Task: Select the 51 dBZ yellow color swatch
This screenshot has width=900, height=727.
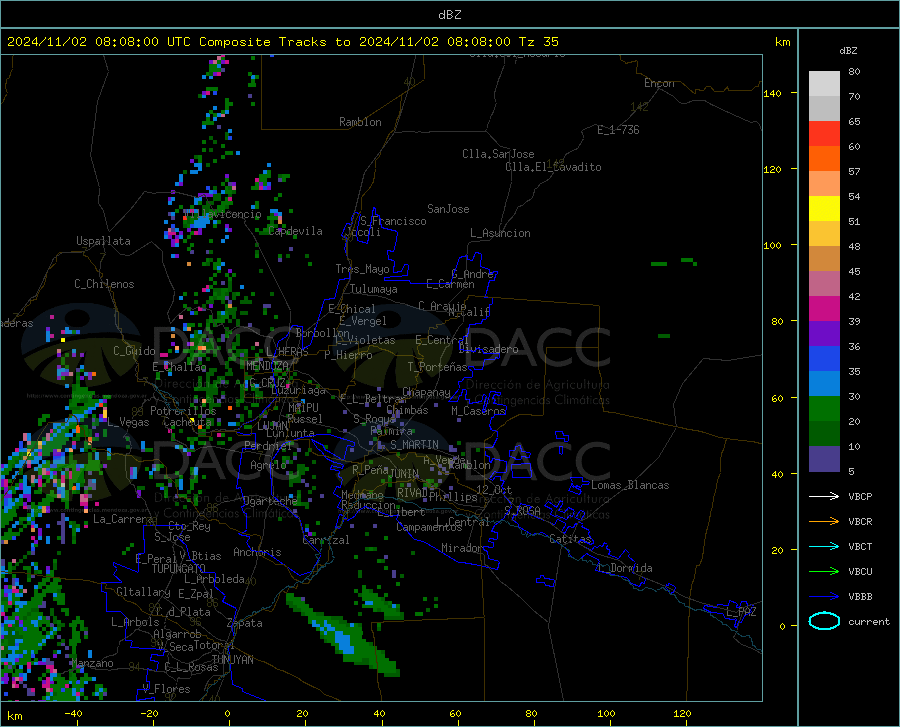Action: click(x=824, y=209)
